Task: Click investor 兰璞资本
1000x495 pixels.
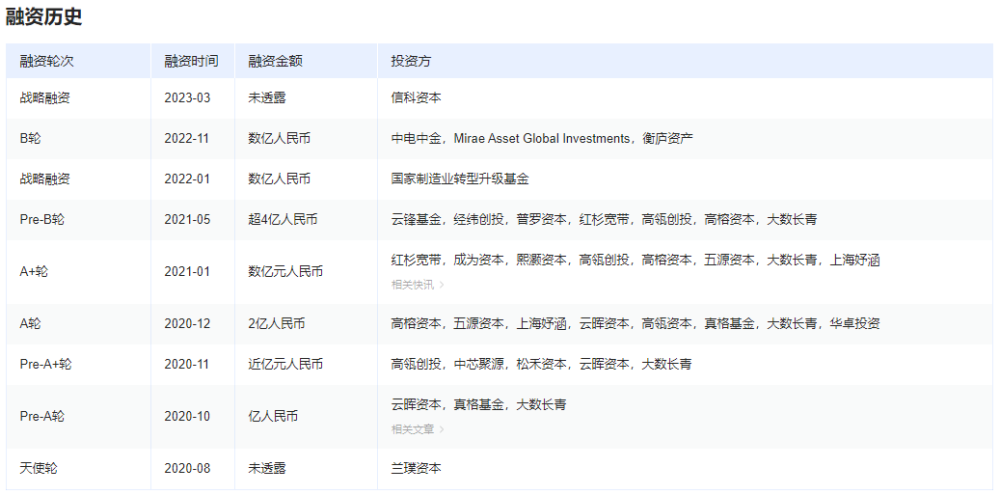Action: [416, 468]
